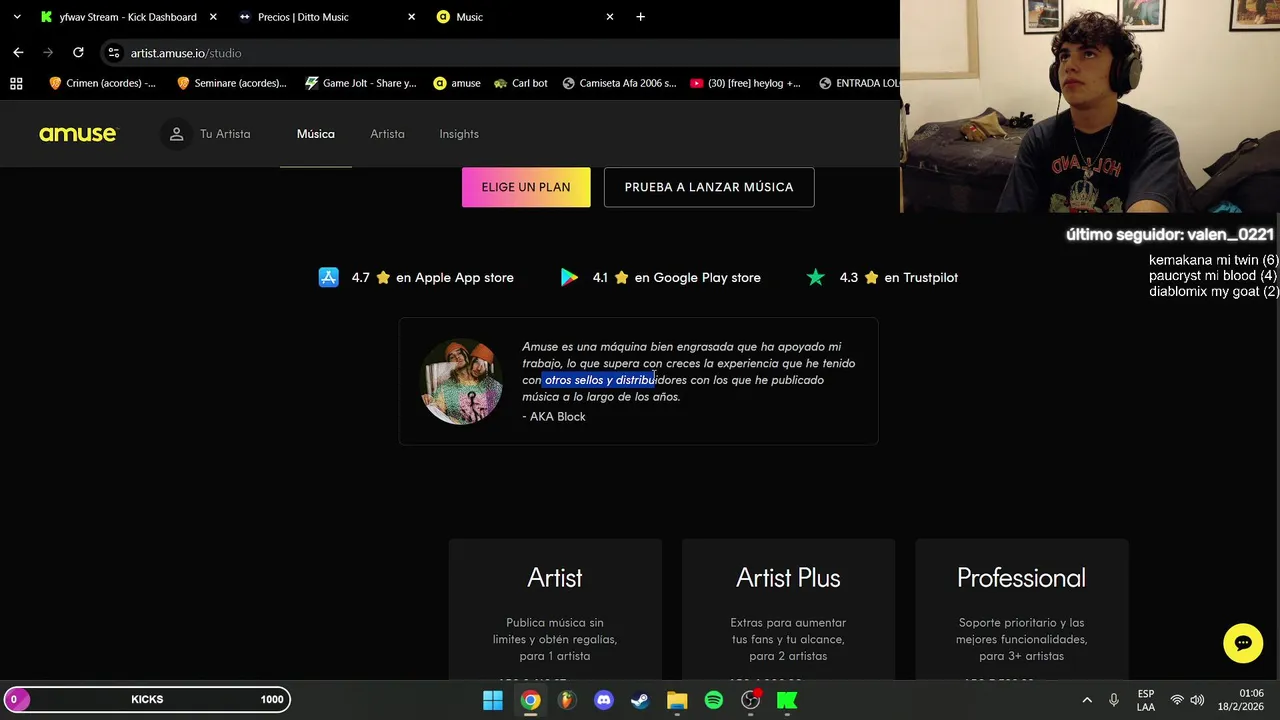Open a new browser tab

coord(641,17)
